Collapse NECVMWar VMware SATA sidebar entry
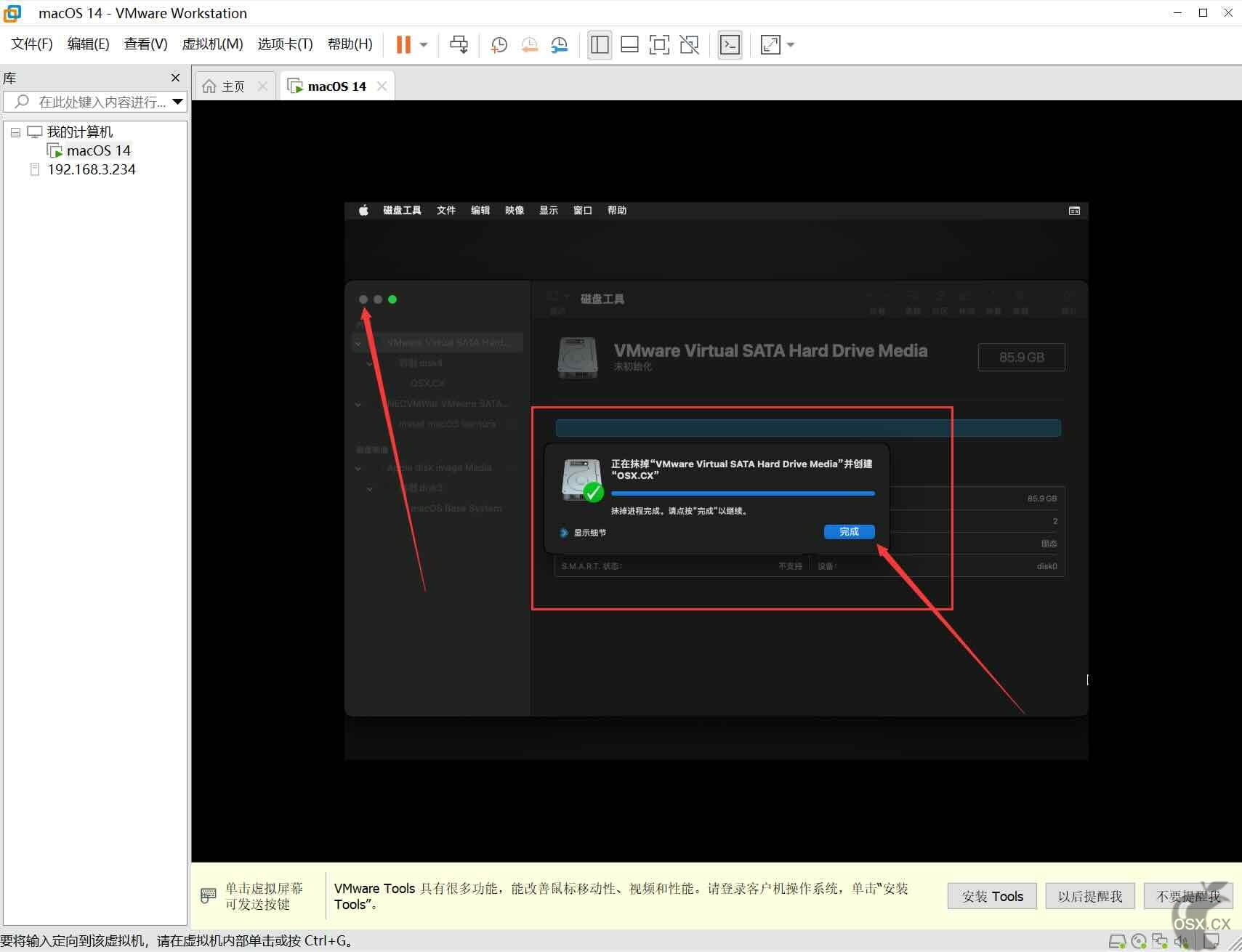Image resolution: width=1242 pixels, height=952 pixels. coord(358,404)
